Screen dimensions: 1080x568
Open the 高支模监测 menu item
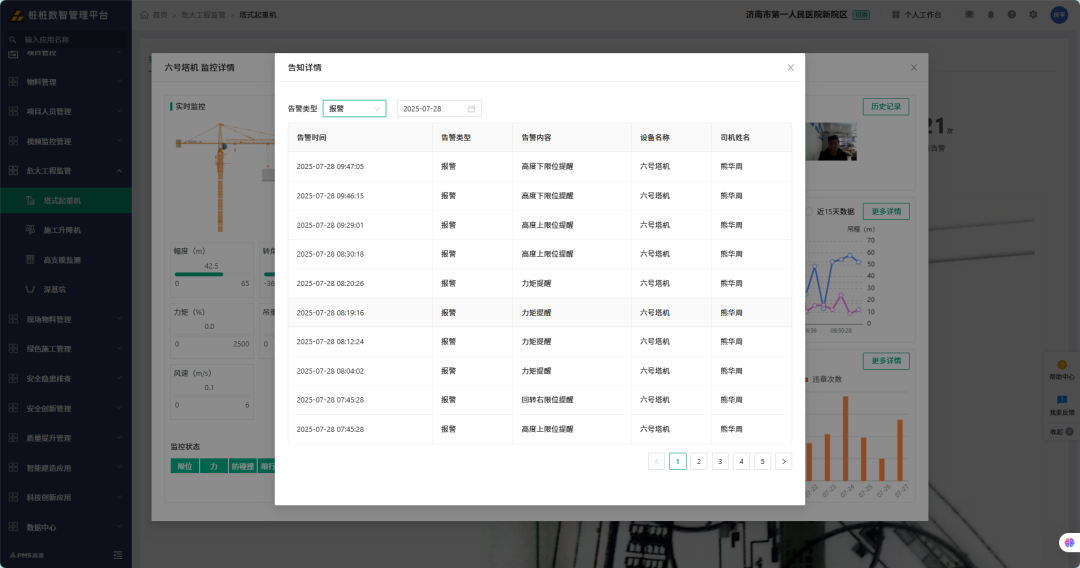coord(65,260)
